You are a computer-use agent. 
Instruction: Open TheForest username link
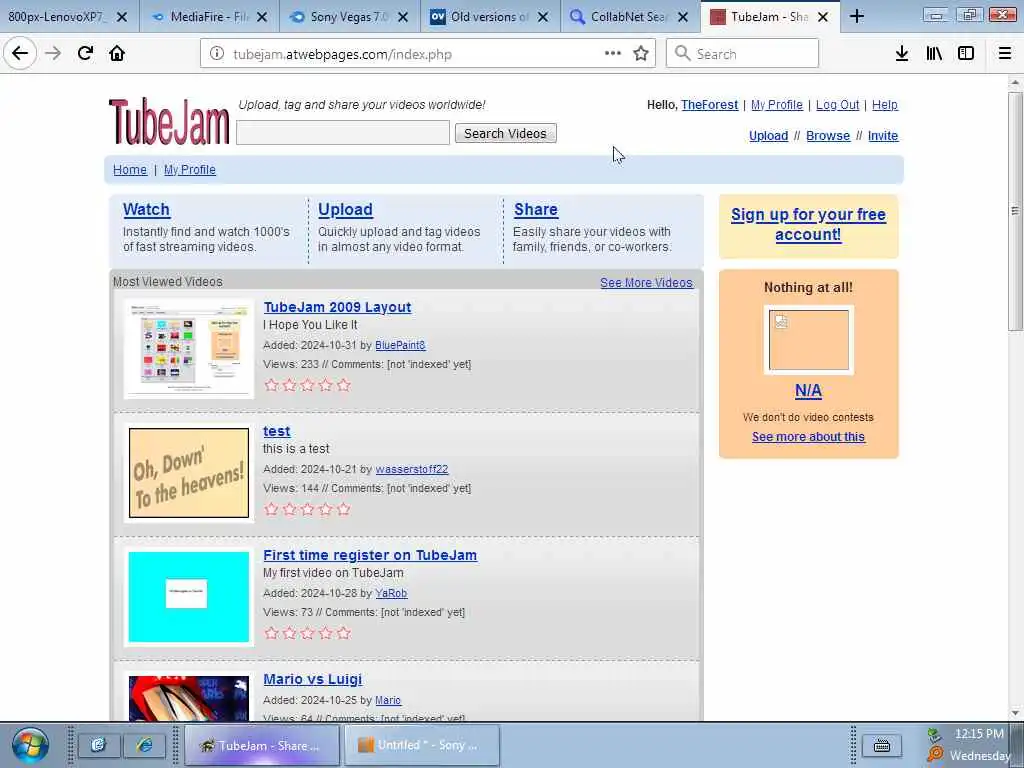coord(709,105)
